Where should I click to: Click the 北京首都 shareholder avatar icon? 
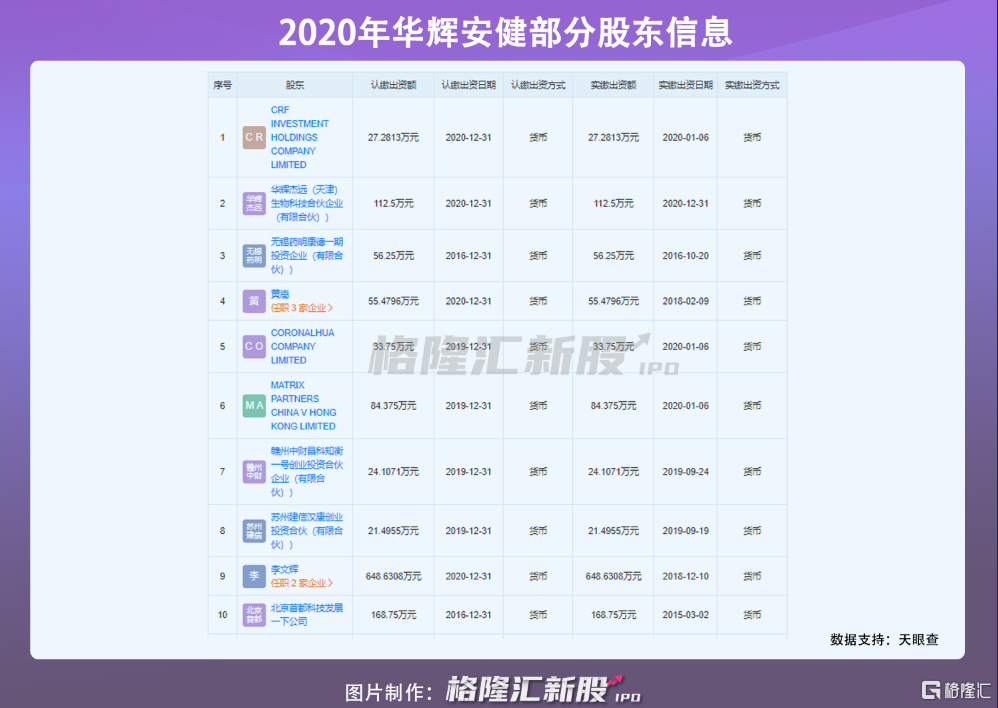[x=254, y=614]
